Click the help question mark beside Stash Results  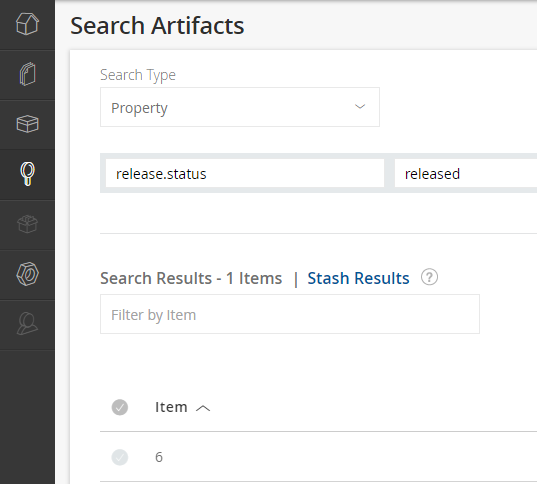pyautogui.click(x=429, y=277)
